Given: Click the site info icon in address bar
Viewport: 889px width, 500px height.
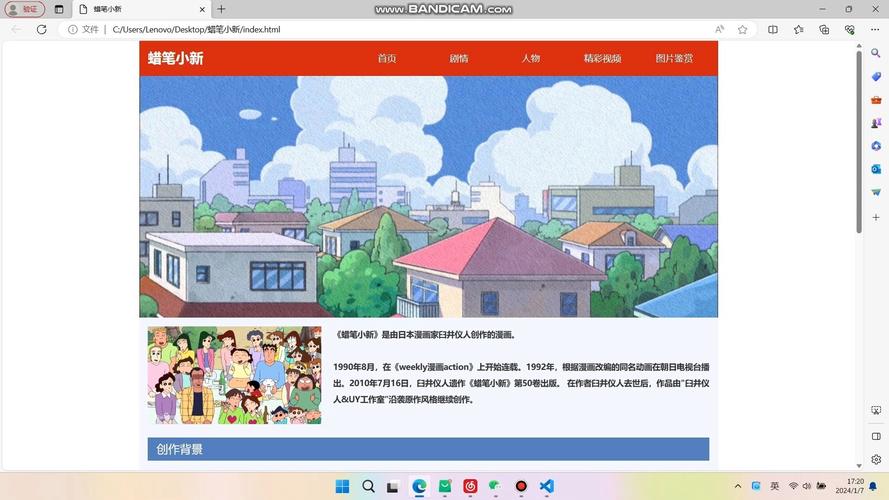Looking at the screenshot, I should point(73,29).
